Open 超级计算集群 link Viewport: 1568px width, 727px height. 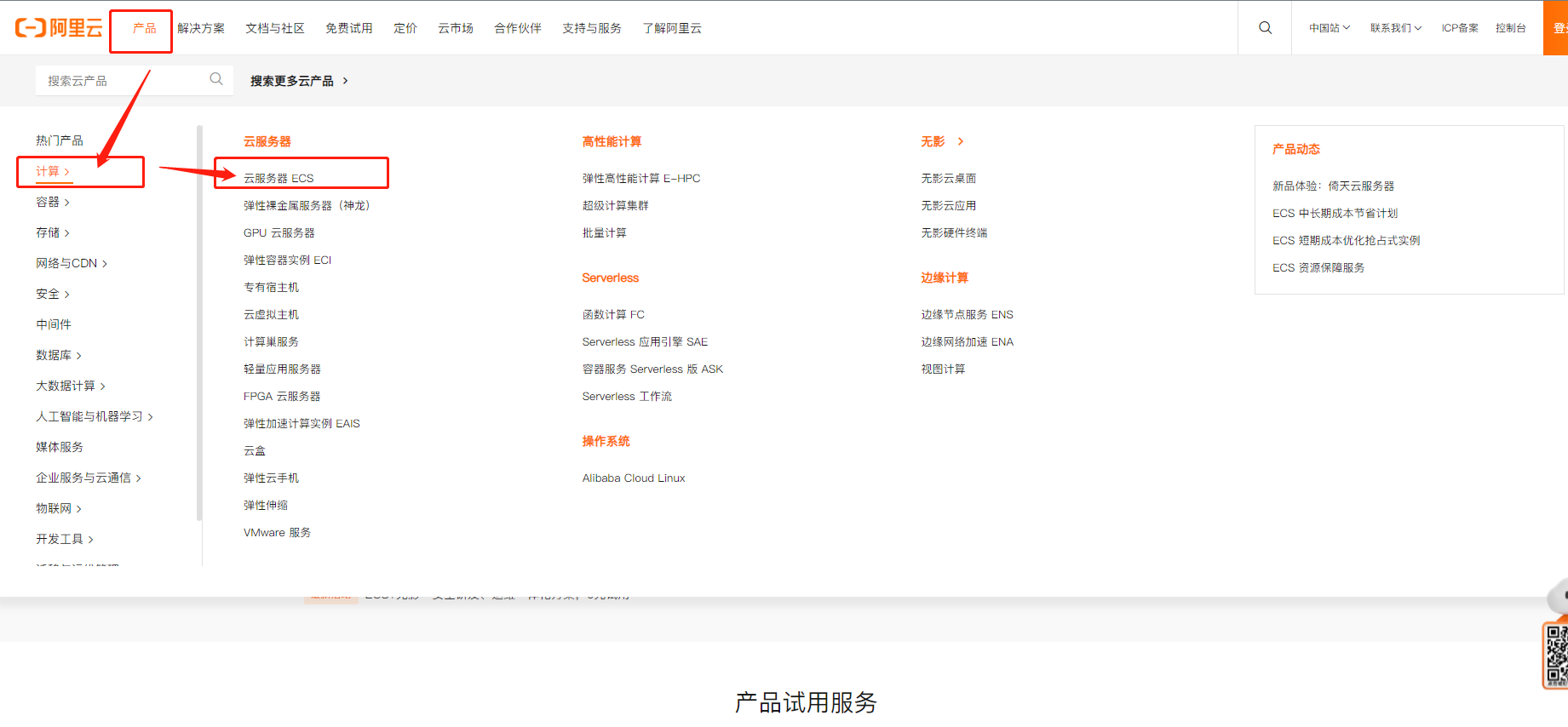616,205
